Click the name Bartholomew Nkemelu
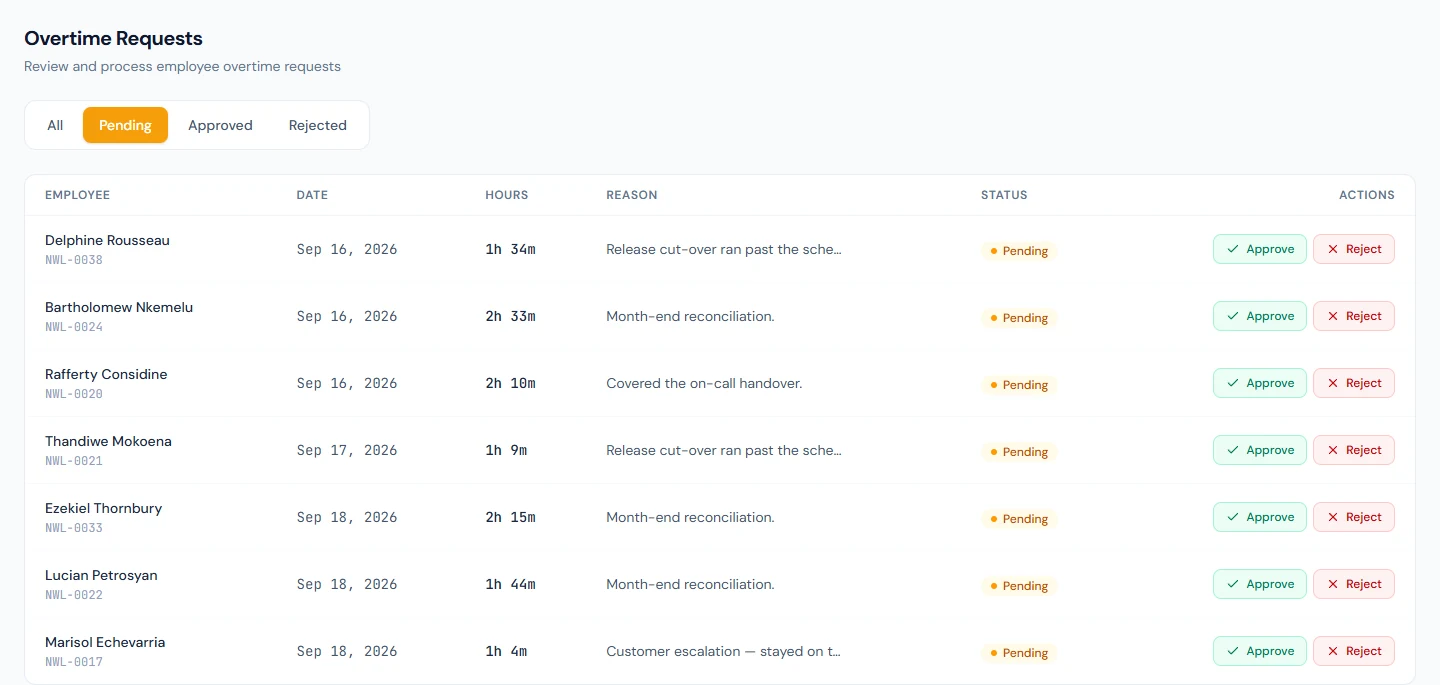The width and height of the screenshot is (1440, 685). 119,307
